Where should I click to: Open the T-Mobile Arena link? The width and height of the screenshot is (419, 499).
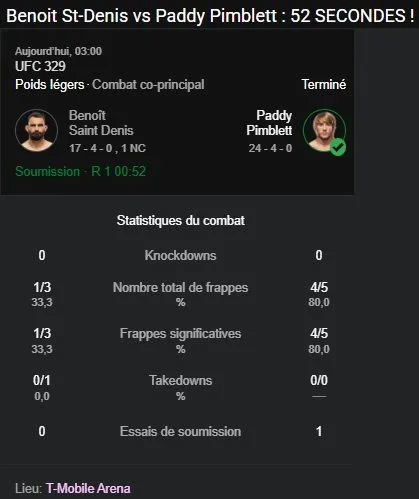pyautogui.click(x=88, y=488)
